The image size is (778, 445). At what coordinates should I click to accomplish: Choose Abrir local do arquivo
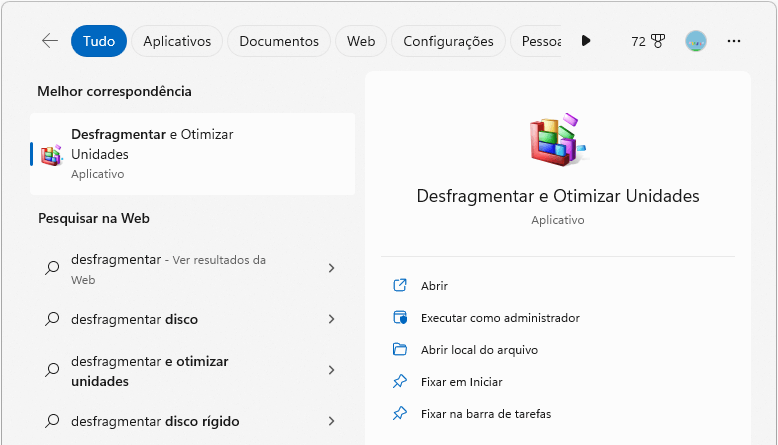479,350
